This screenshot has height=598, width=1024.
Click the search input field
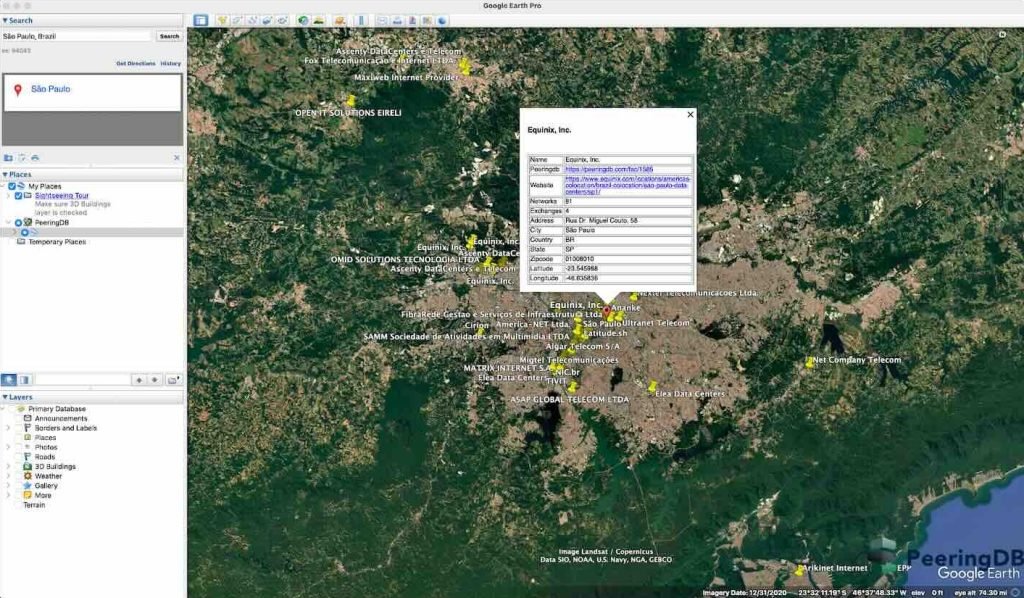point(77,36)
